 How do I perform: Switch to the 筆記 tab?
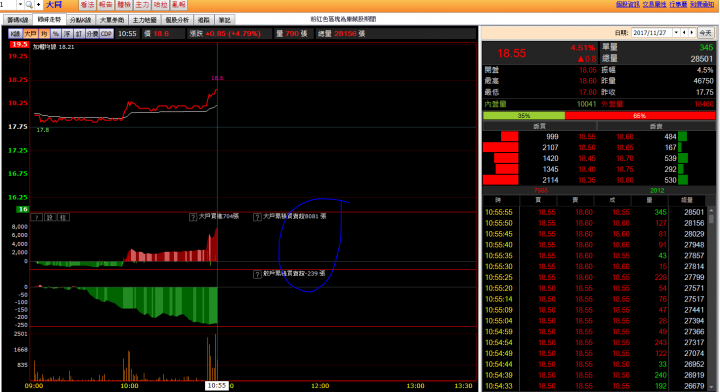tap(225, 20)
